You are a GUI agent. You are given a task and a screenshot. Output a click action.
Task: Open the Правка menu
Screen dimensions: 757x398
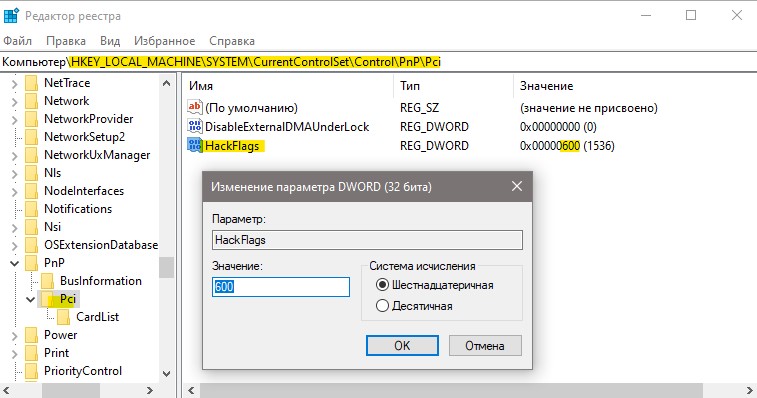tap(66, 41)
